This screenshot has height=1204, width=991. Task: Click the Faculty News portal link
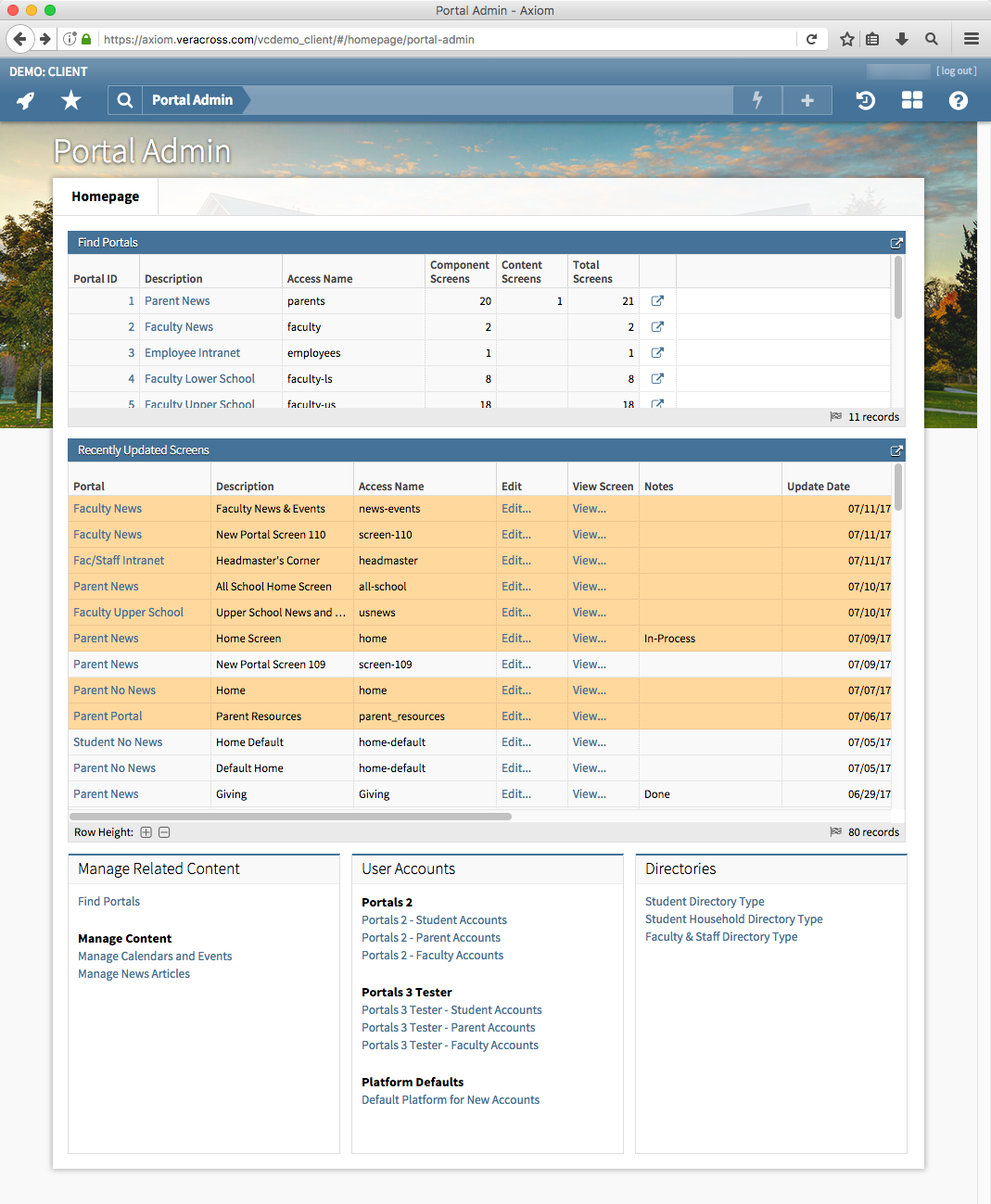(178, 326)
